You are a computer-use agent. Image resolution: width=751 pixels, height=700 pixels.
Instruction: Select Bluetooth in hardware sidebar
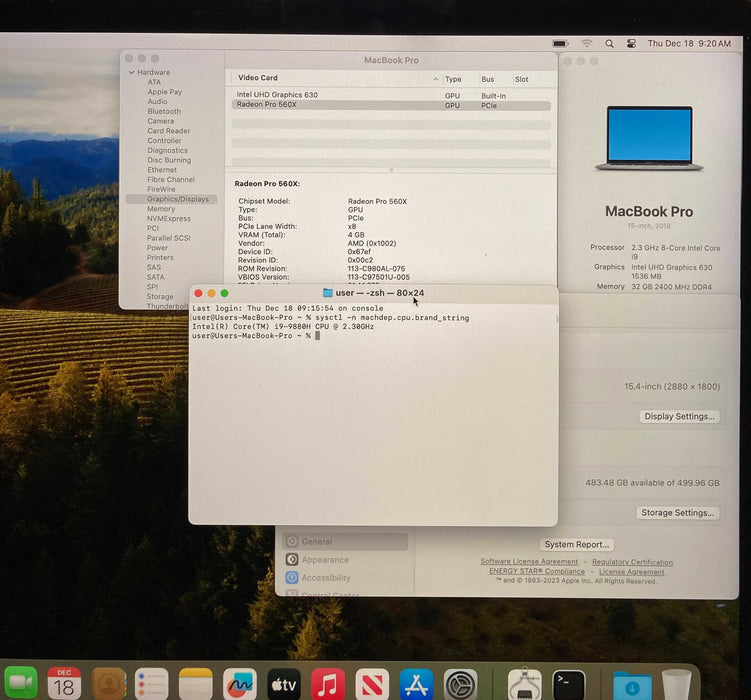click(164, 111)
